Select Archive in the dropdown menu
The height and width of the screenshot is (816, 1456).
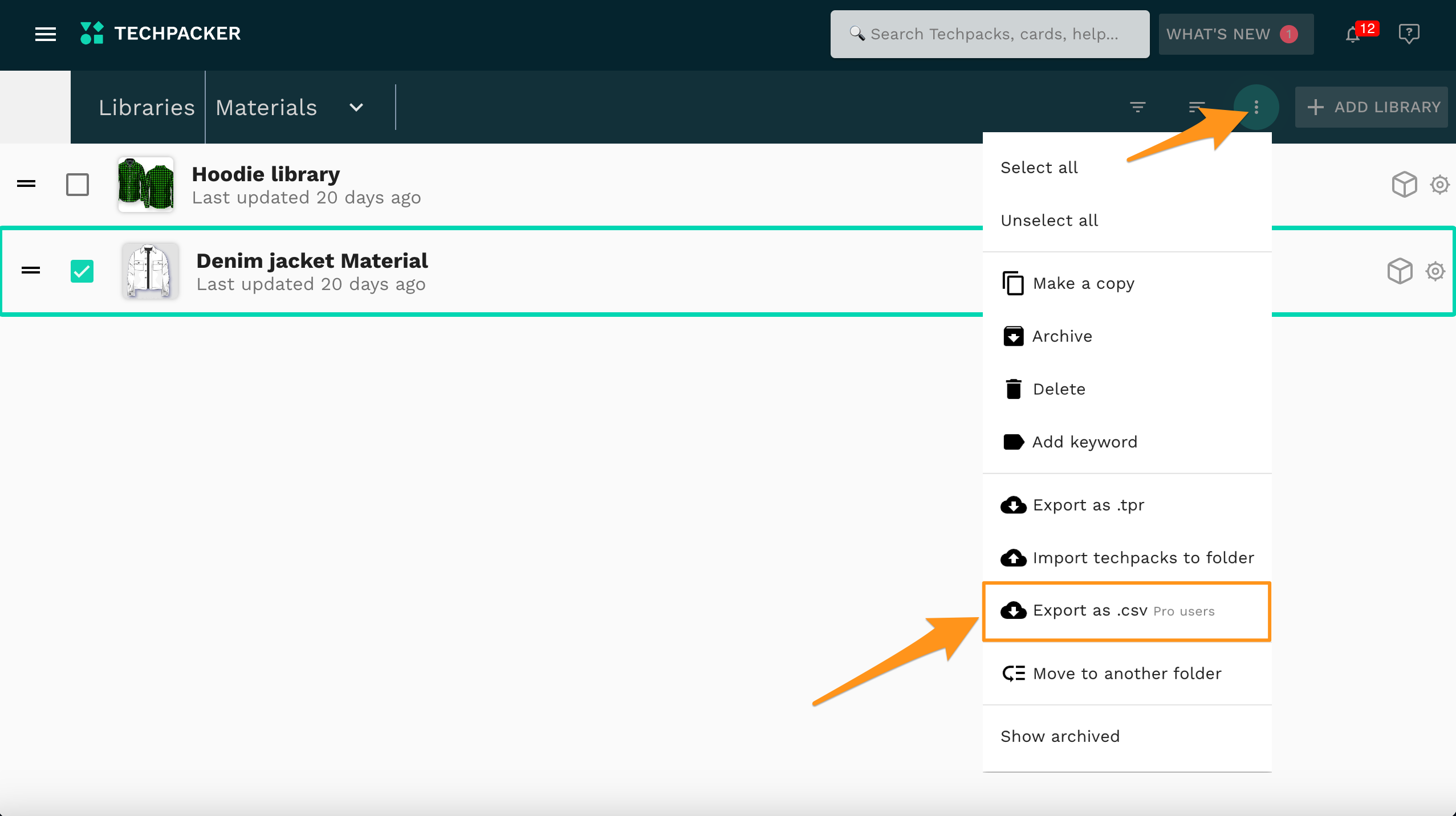1062,336
